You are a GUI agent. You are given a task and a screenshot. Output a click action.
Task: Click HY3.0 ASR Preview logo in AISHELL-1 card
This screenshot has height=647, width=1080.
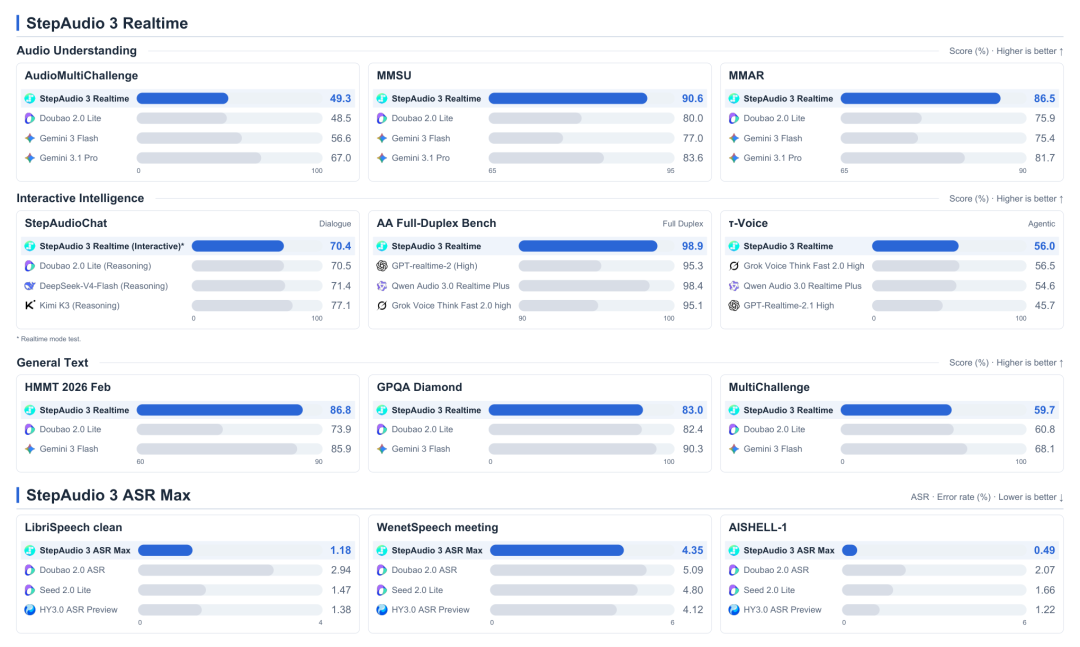point(734,610)
